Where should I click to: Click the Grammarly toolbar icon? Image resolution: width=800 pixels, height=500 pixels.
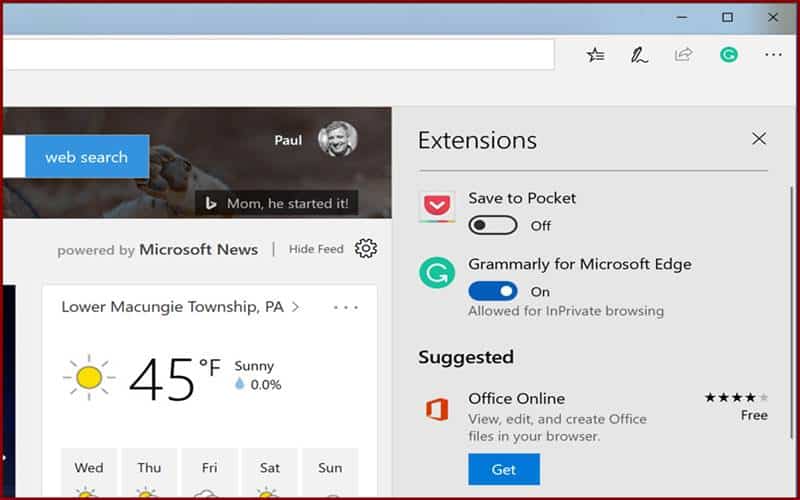tap(729, 55)
